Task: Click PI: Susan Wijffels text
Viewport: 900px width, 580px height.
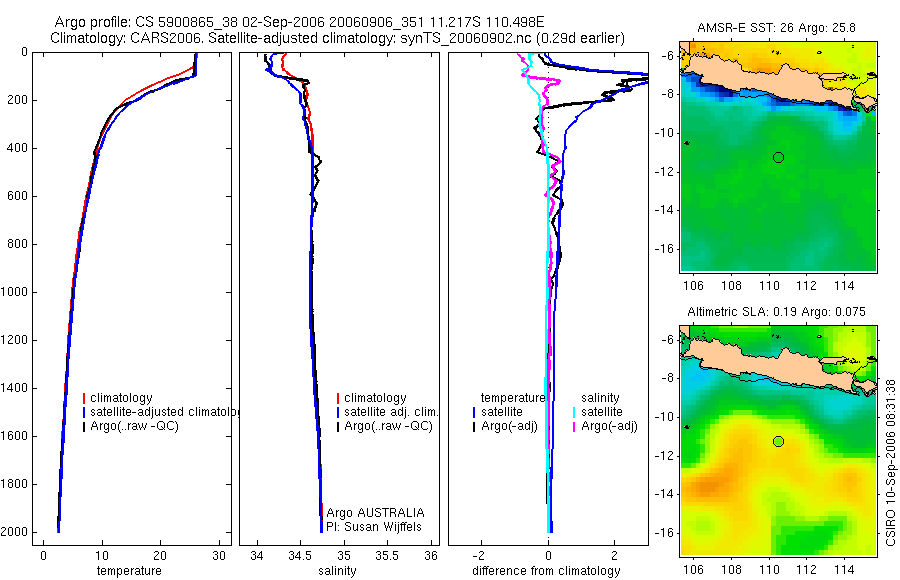Action: coord(374,527)
